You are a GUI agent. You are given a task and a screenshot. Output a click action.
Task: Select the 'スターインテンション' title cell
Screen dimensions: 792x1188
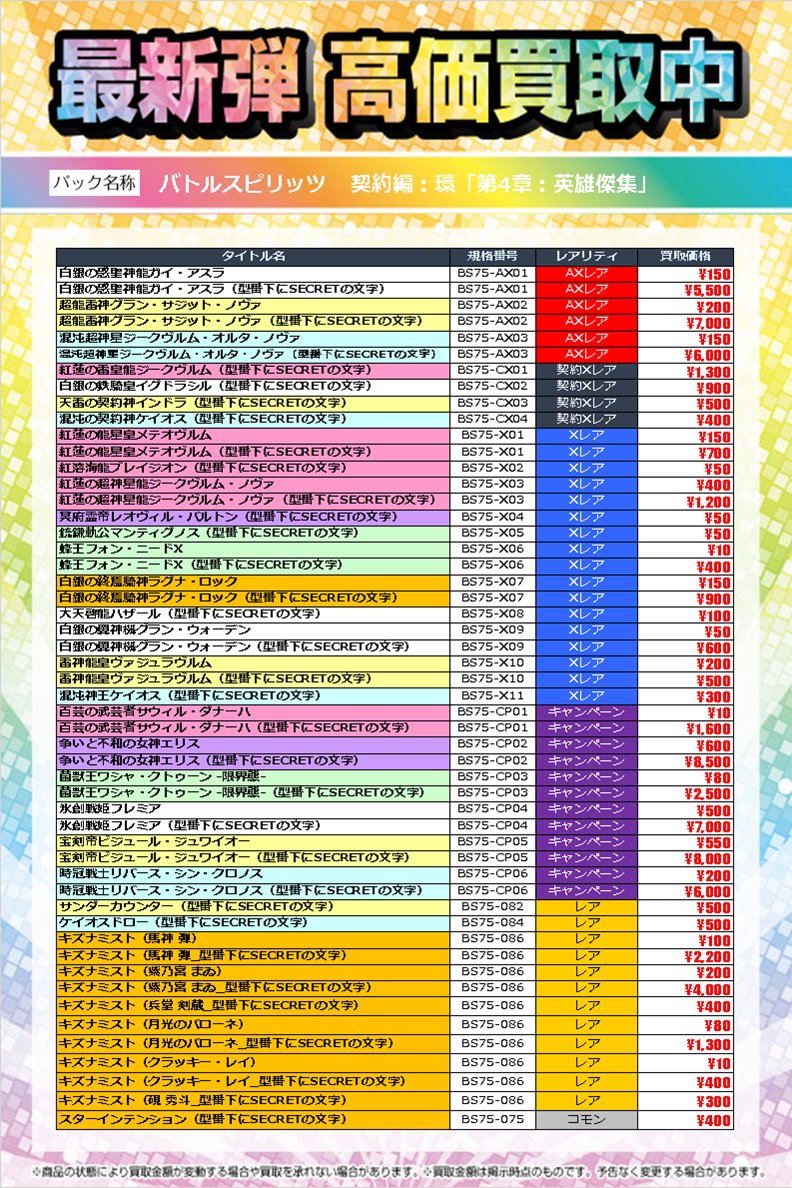pyautogui.click(x=252, y=1120)
